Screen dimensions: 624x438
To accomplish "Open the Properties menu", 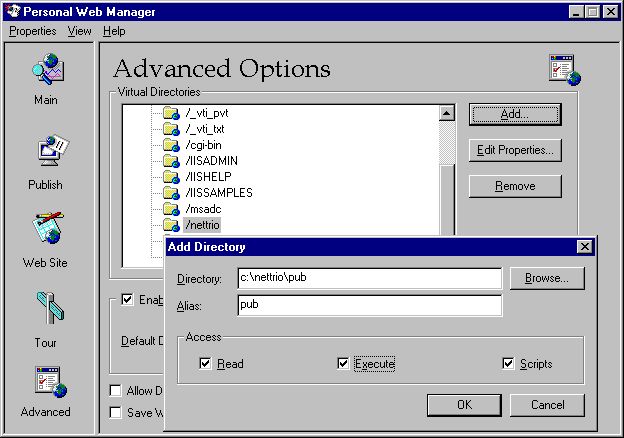I will (33, 31).
